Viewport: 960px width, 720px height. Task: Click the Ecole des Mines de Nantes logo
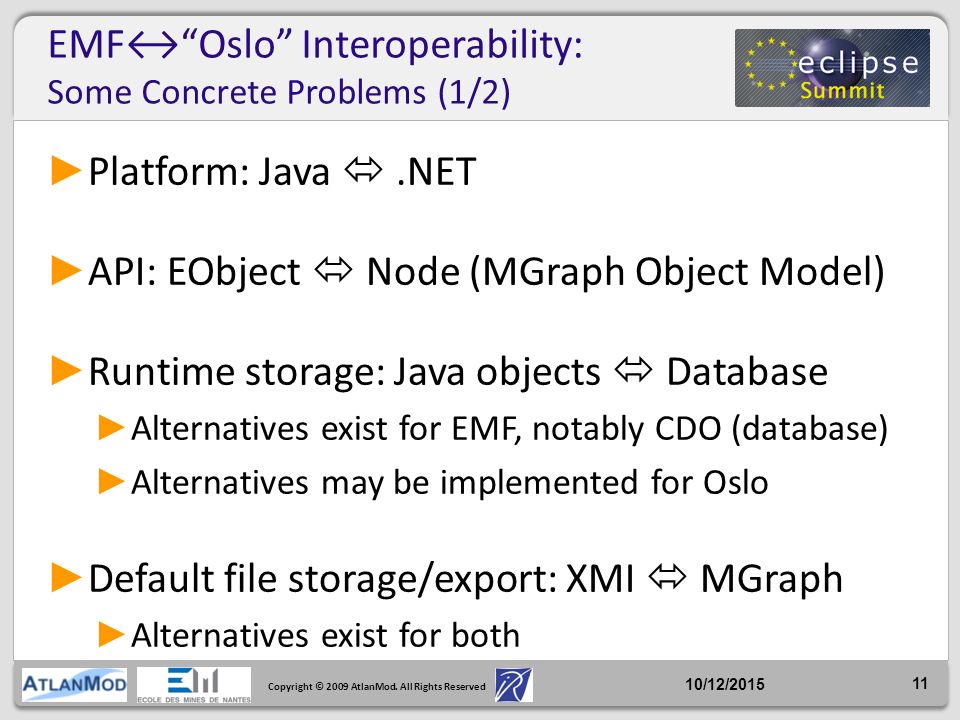193,685
